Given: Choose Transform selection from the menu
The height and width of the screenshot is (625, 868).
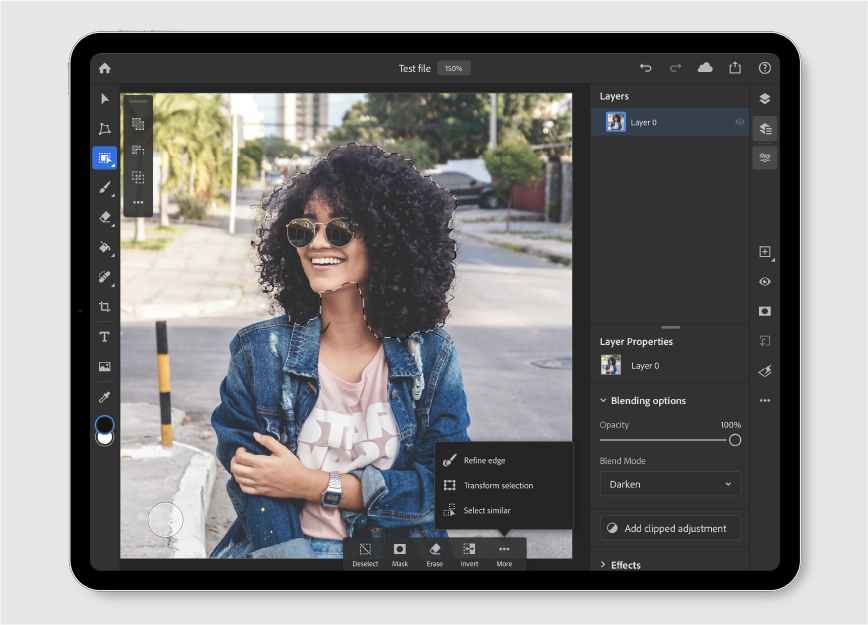Looking at the screenshot, I should [497, 485].
